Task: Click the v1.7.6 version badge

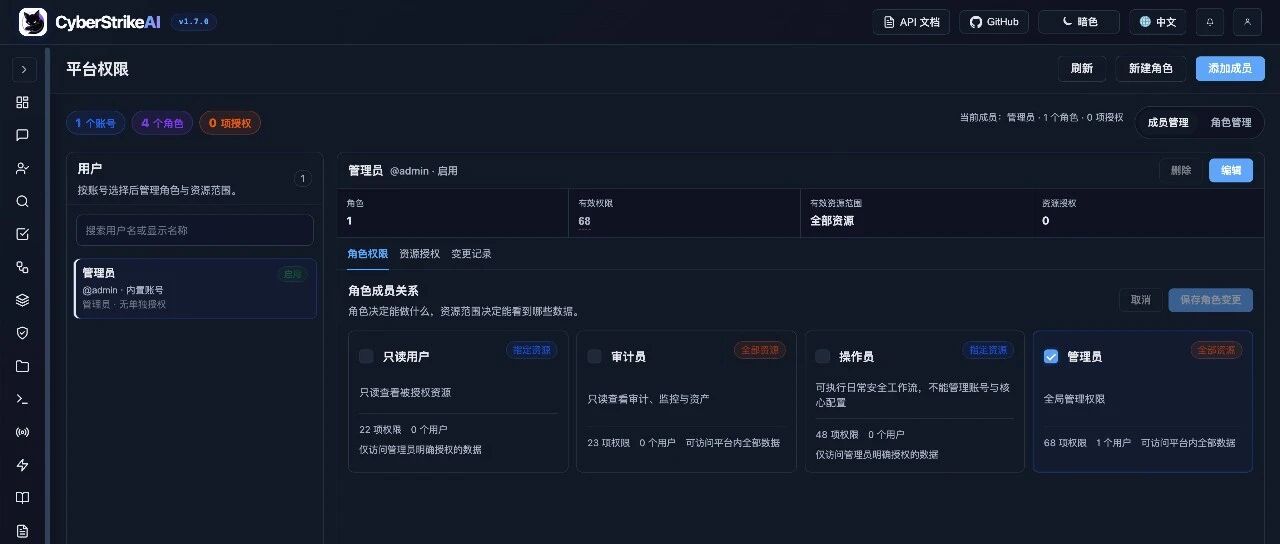Action: click(x=194, y=22)
